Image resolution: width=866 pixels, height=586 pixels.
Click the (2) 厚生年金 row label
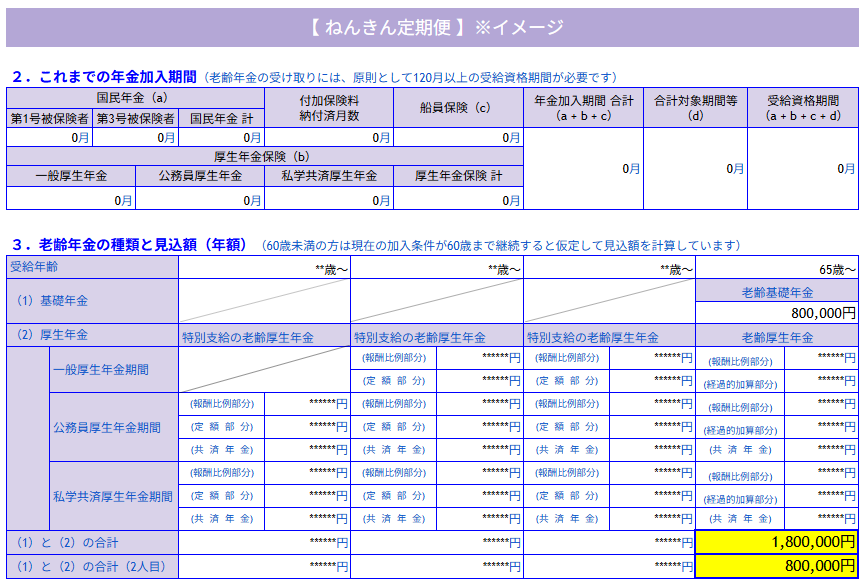(x=92, y=335)
